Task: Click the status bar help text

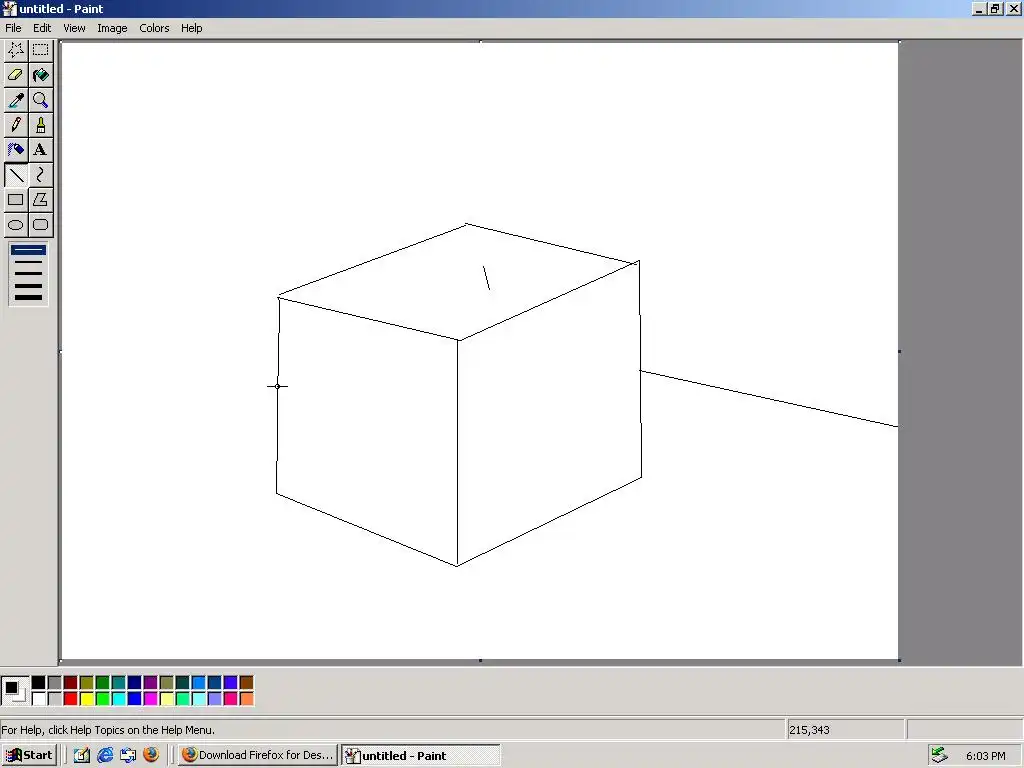Action: pos(108,729)
